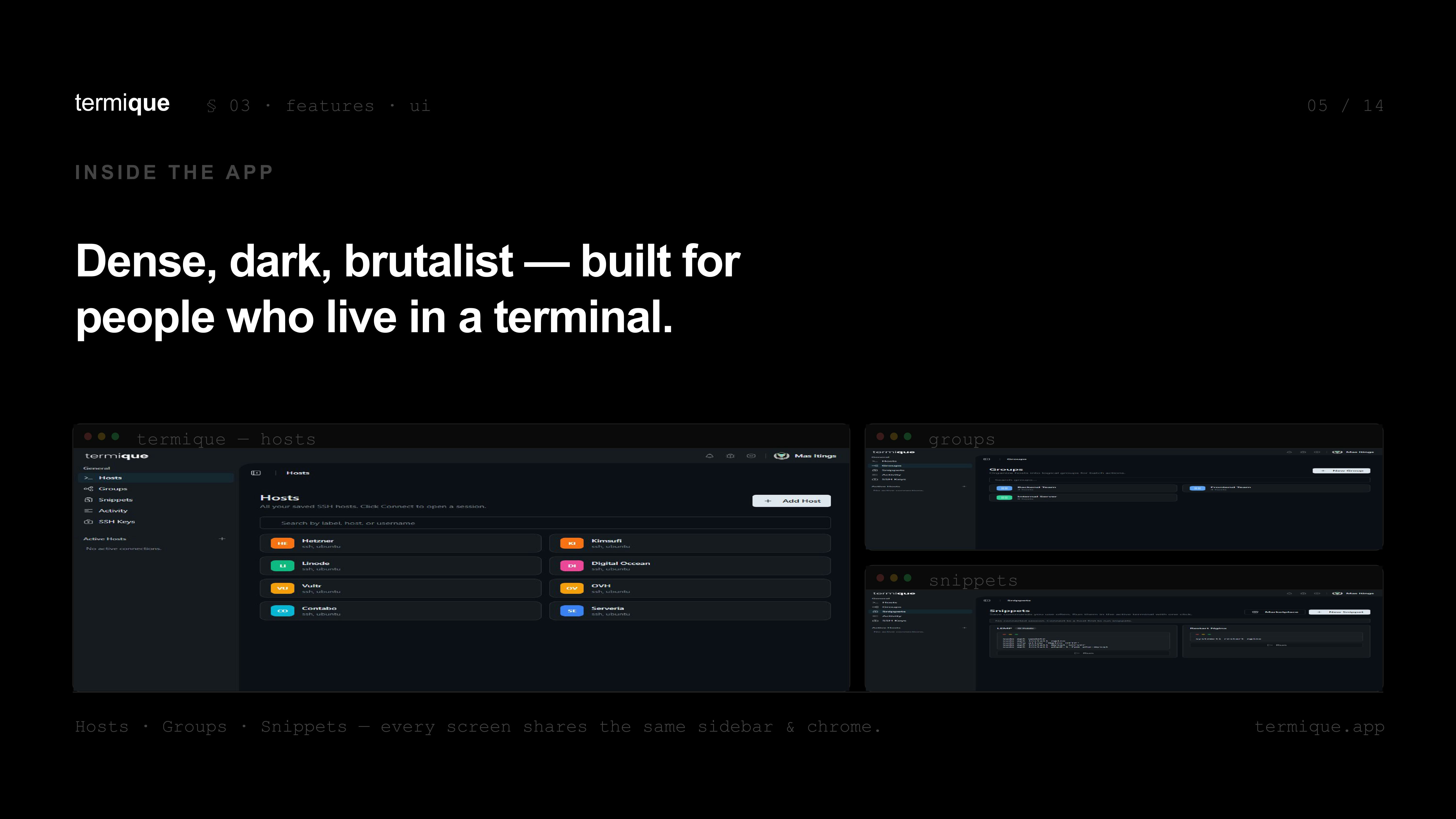Run the Restart Nginx snippet
The width and height of the screenshot is (1456, 819).
(1276, 645)
